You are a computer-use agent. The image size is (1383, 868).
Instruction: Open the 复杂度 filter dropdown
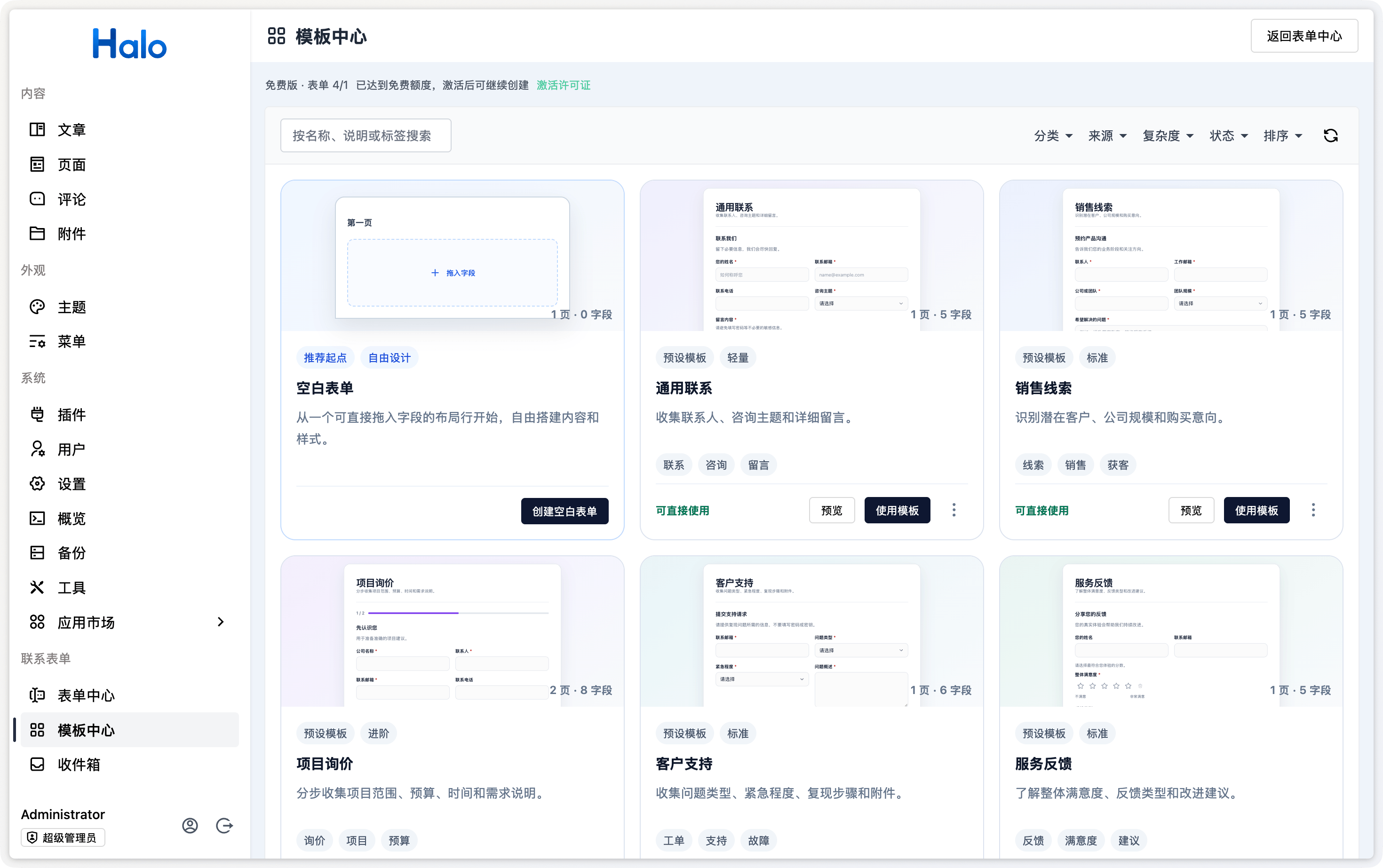pyautogui.click(x=1168, y=135)
